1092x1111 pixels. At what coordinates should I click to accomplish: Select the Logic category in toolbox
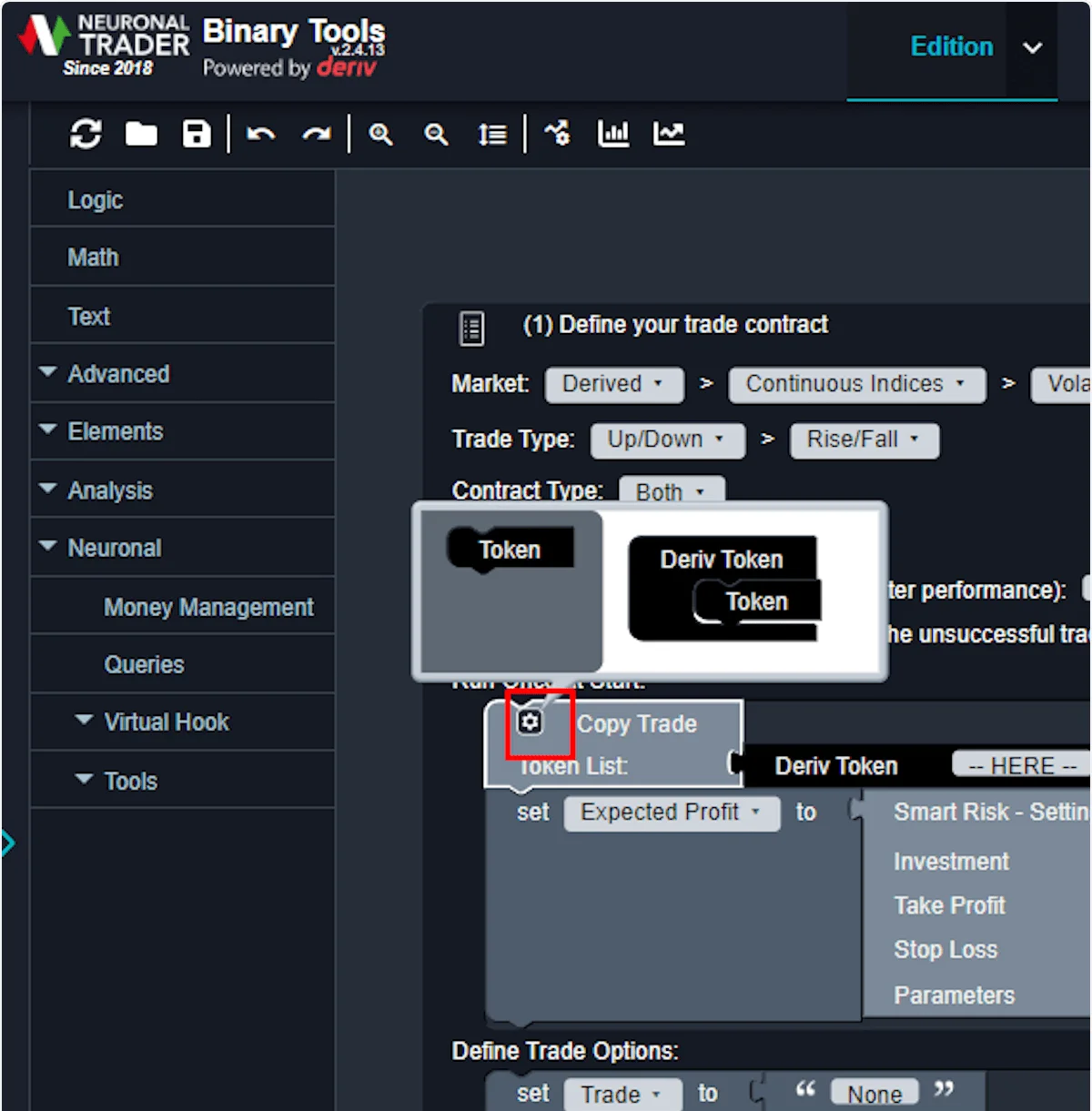click(95, 200)
